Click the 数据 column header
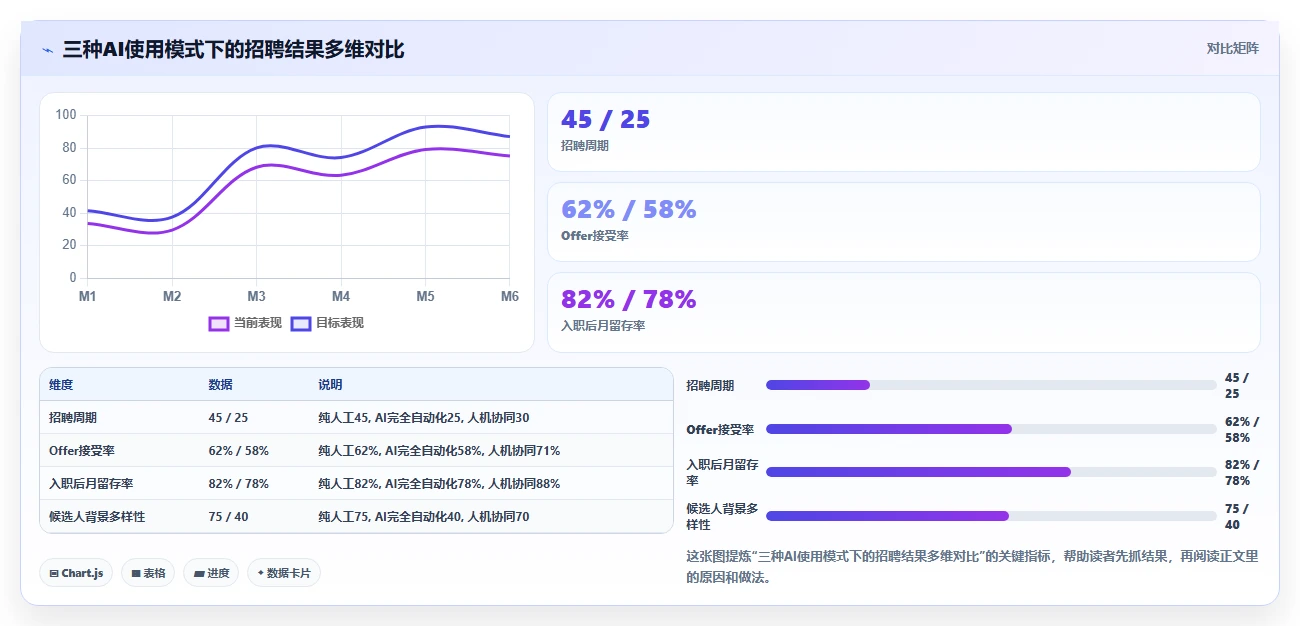 (220, 385)
